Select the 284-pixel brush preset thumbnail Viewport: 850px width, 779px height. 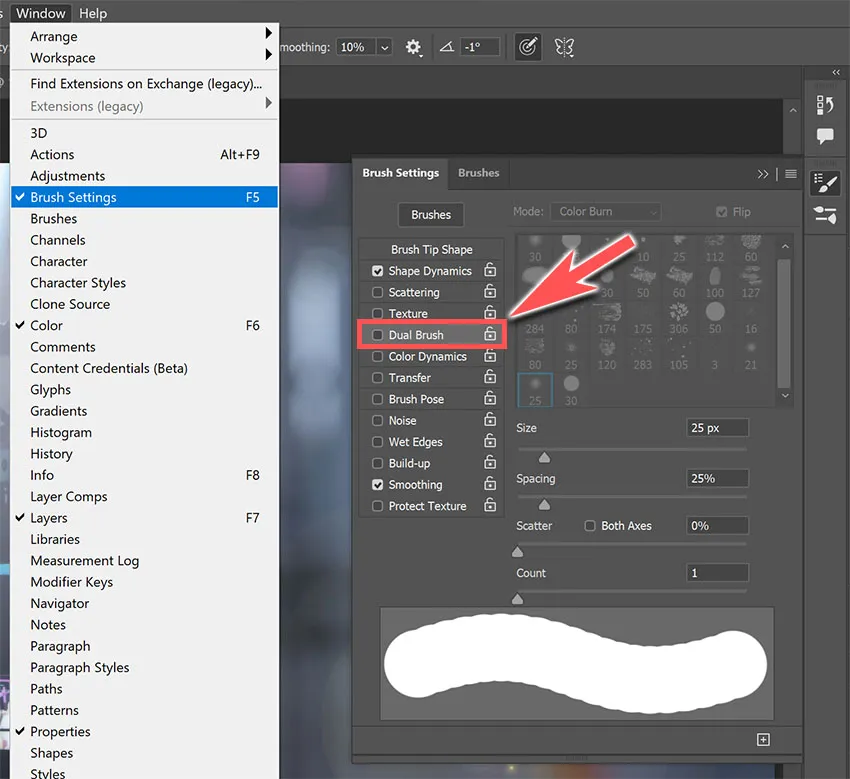534,320
